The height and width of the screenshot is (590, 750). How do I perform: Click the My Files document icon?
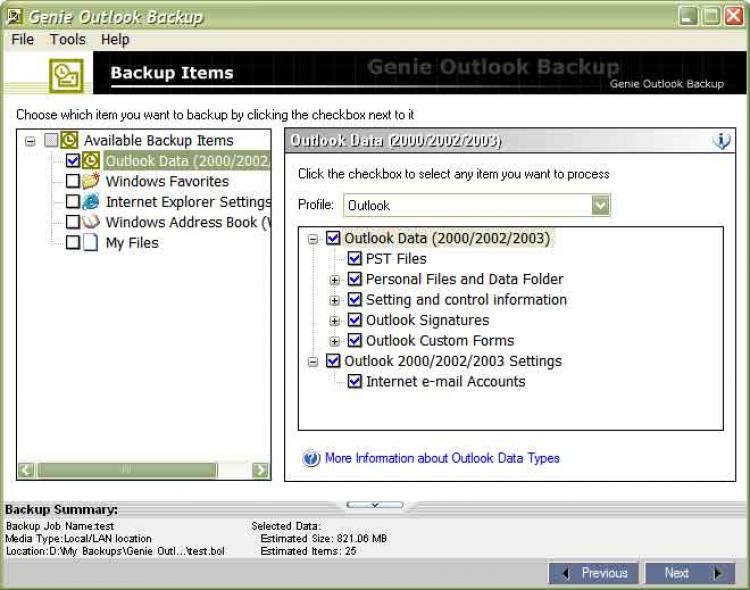click(91, 243)
